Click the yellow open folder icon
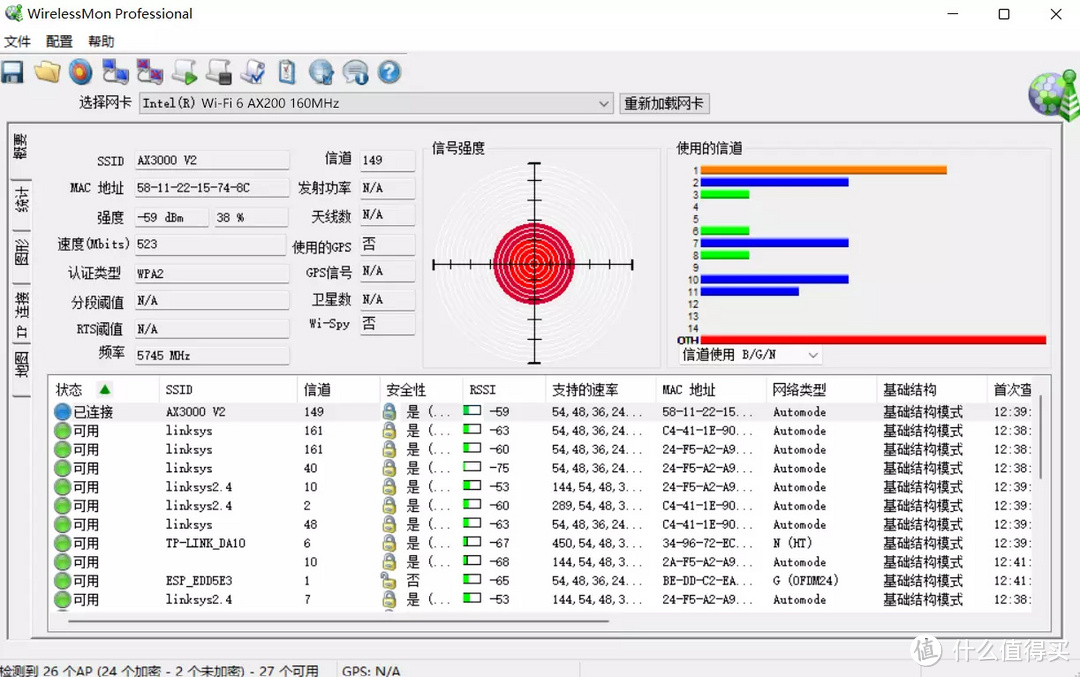Screen dimensions: 1080x677 pyautogui.click(x=47, y=72)
